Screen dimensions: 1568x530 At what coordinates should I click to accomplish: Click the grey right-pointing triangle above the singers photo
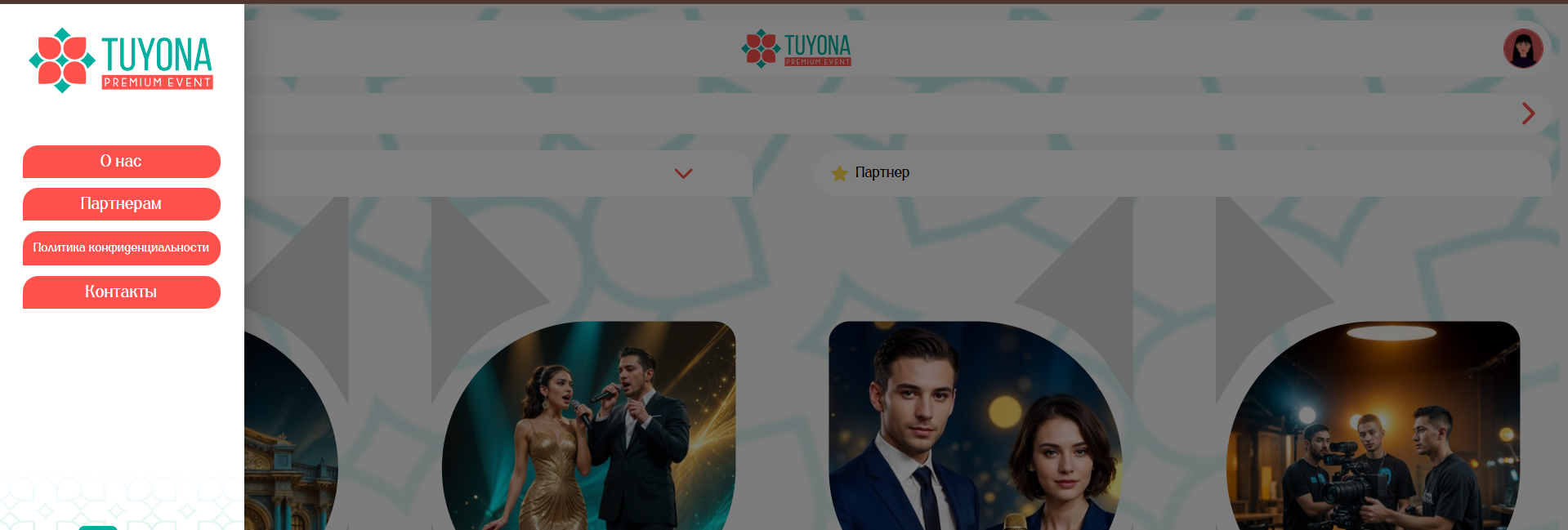491,299
